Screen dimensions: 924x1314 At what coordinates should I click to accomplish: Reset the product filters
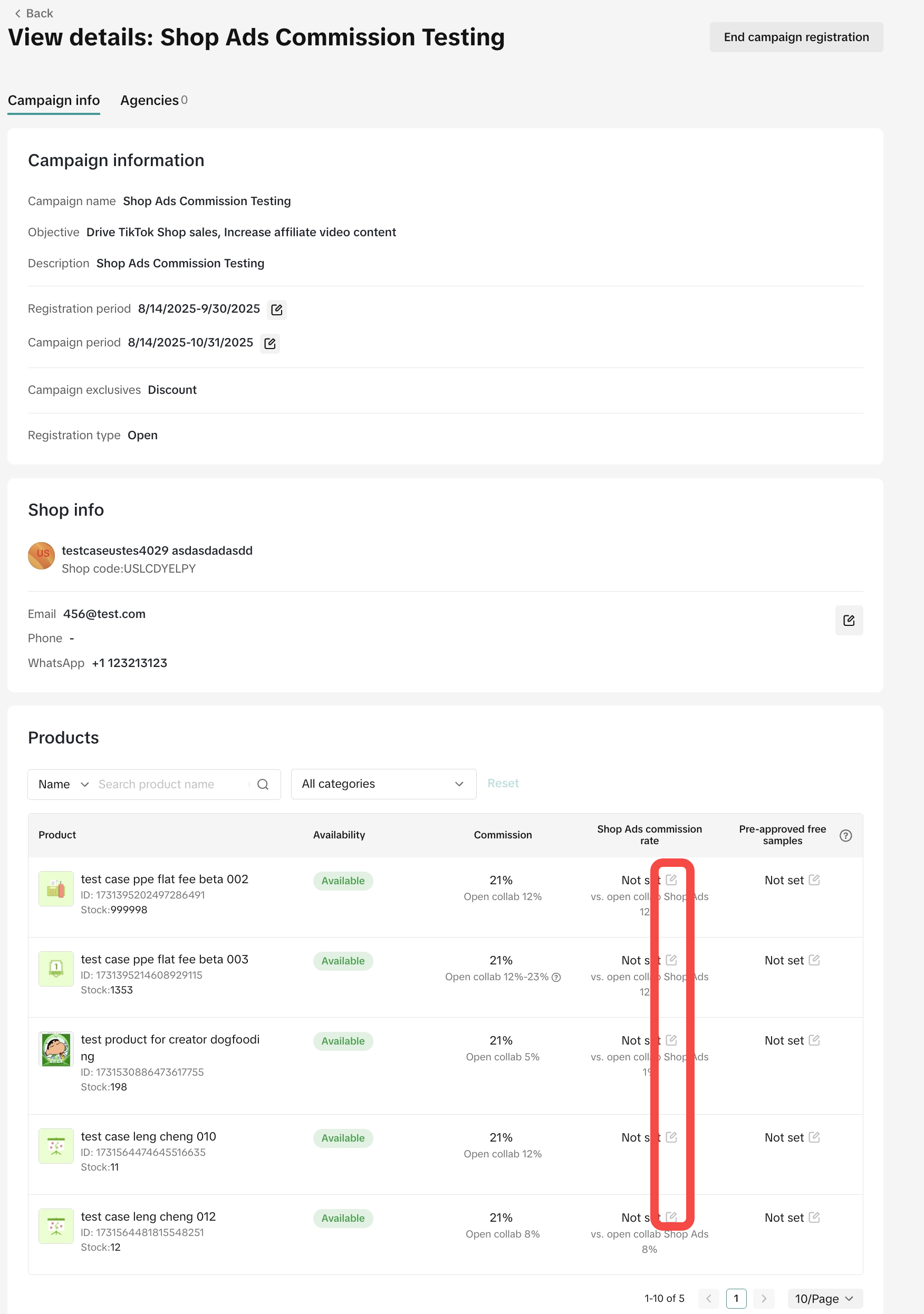coord(503,784)
